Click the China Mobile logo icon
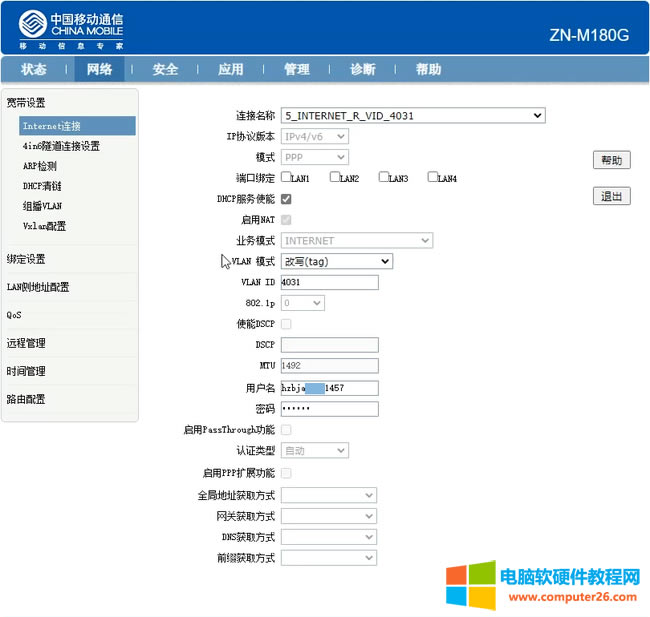650x617 pixels. point(32,23)
